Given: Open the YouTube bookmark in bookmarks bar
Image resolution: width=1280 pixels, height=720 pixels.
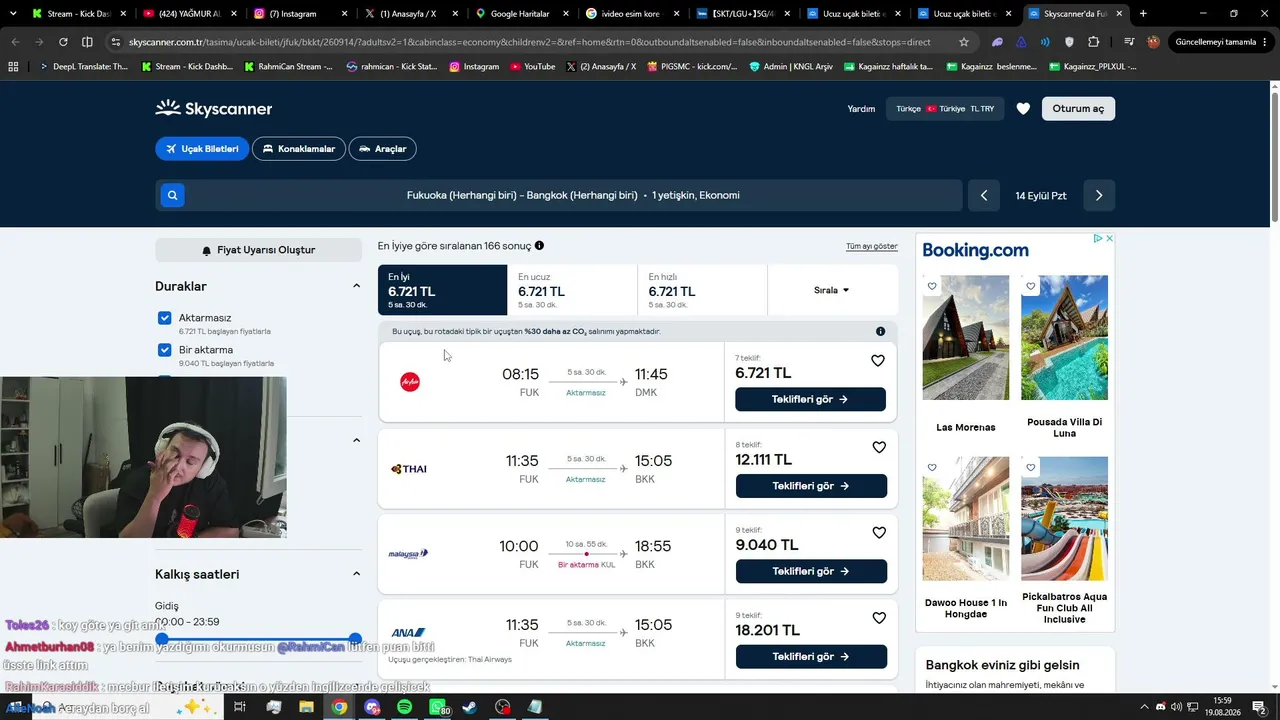Looking at the screenshot, I should [532, 66].
